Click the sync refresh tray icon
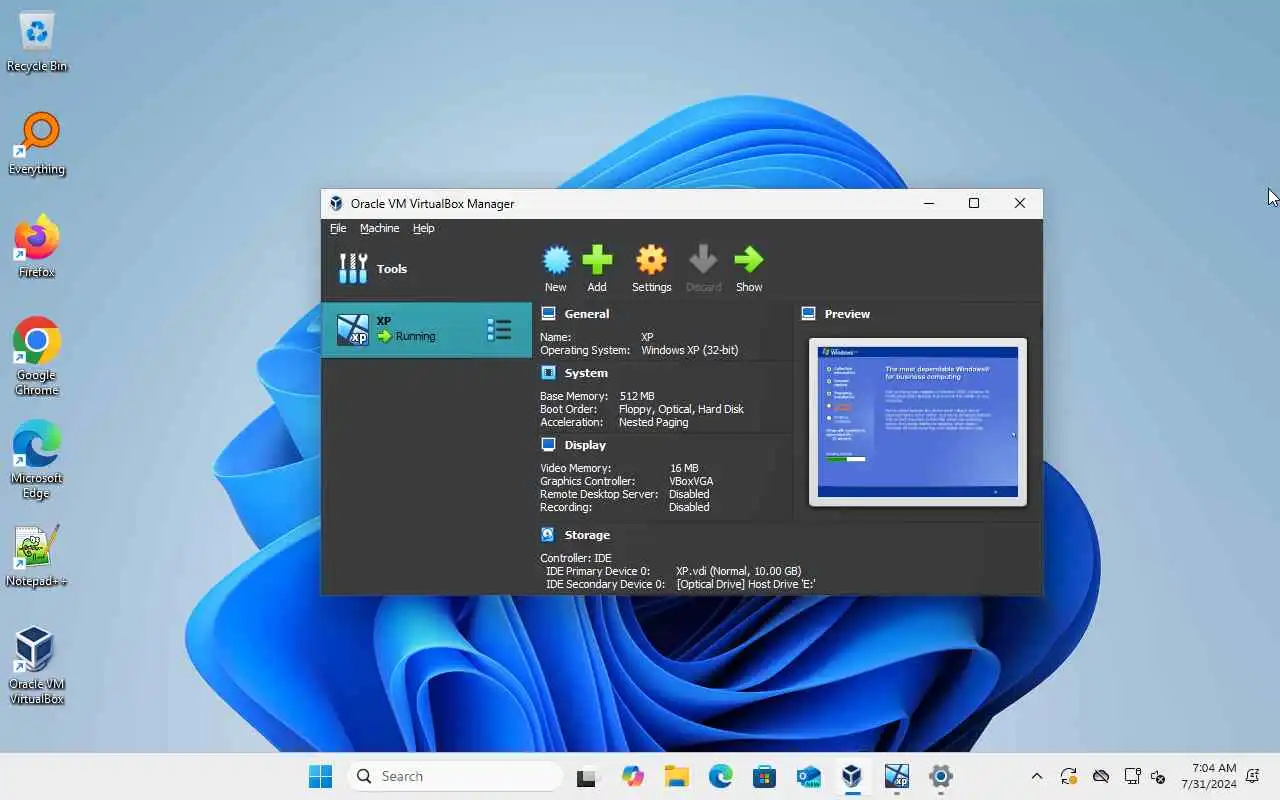The width and height of the screenshot is (1280, 800). (1068, 776)
